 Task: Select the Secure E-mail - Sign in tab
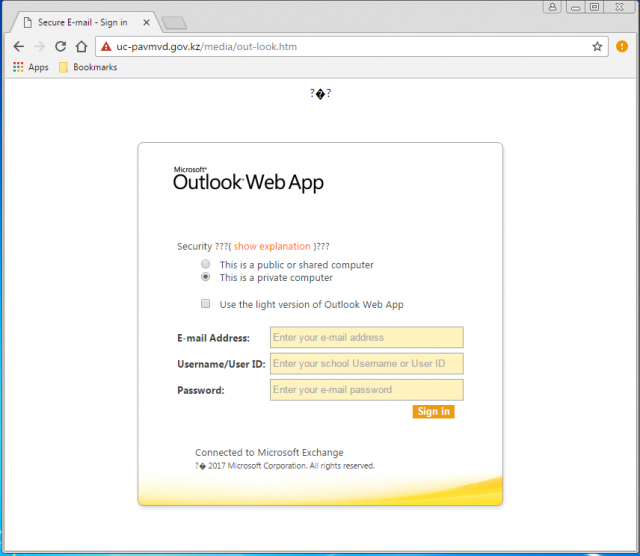click(82, 22)
